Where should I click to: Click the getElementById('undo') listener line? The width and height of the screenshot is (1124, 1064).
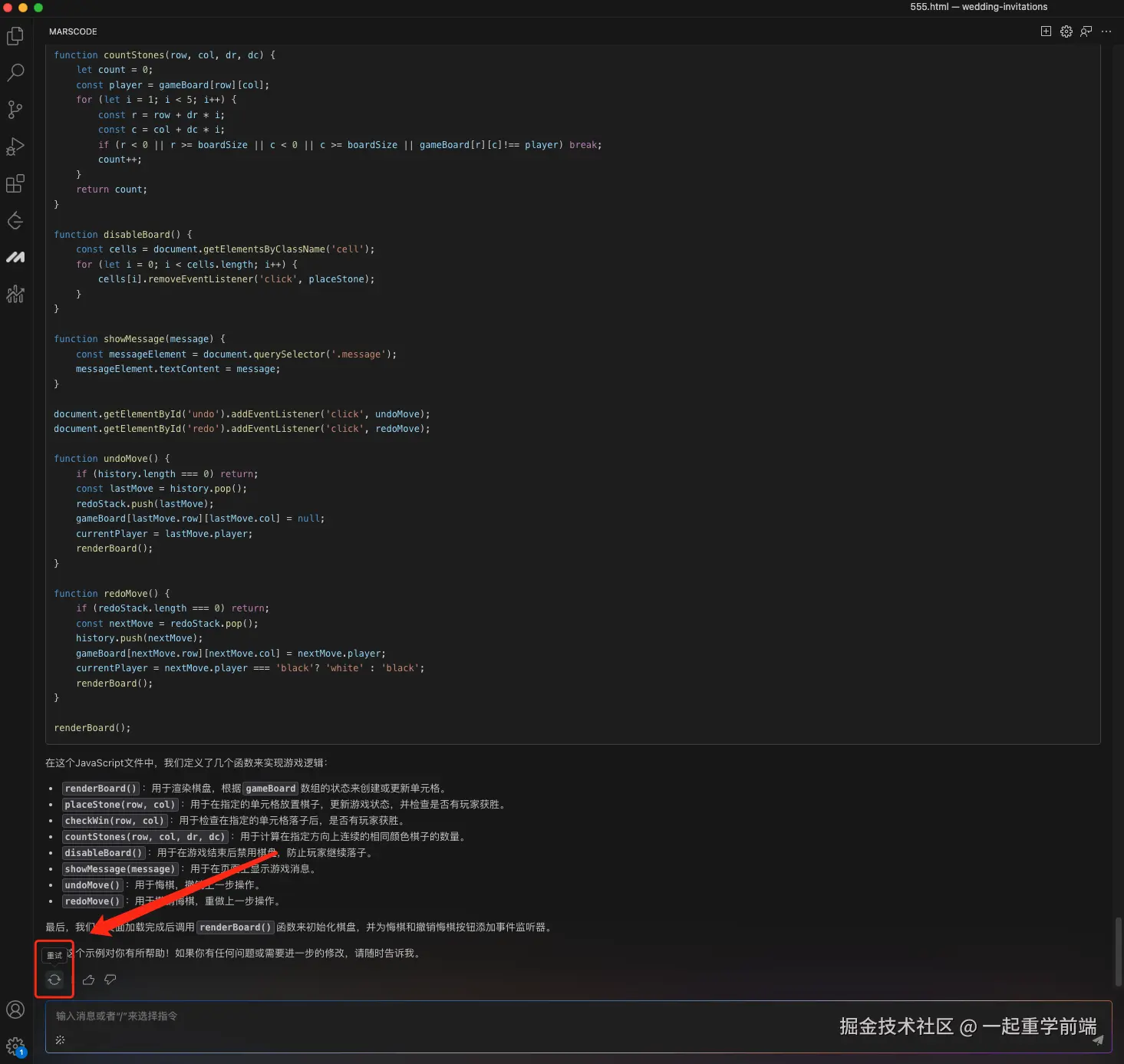click(242, 414)
